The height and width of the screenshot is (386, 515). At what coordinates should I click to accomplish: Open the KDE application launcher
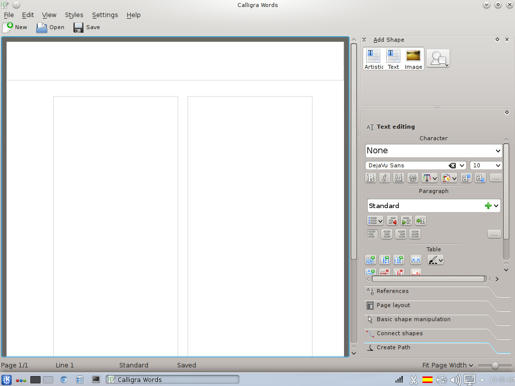(6, 380)
